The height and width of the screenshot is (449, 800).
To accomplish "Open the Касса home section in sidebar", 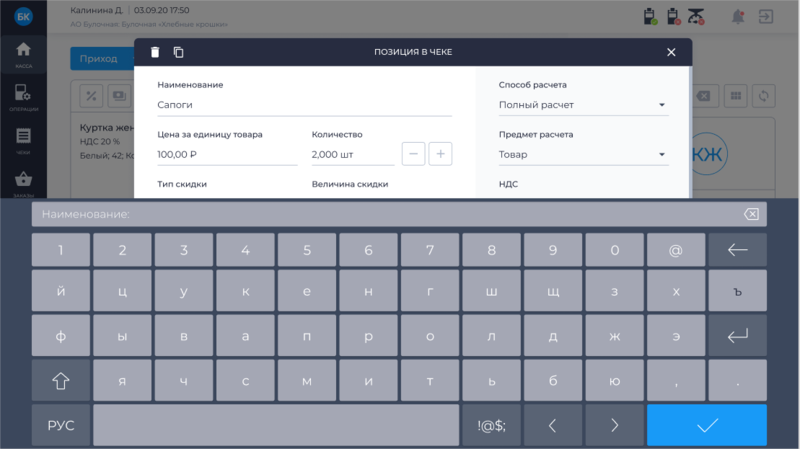I will [x=23, y=54].
